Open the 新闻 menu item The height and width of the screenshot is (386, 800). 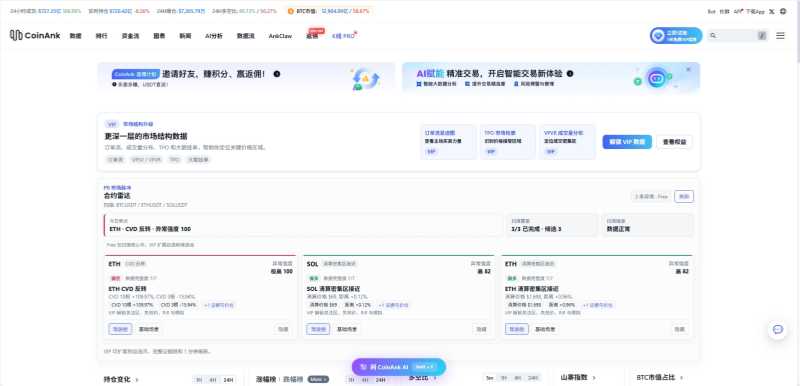click(x=185, y=36)
